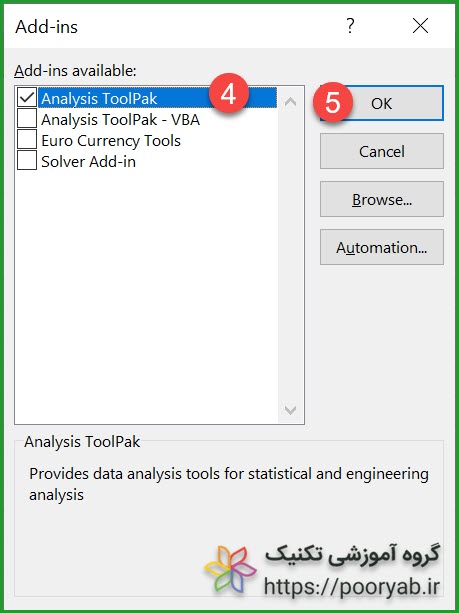Highlight the Solver Add-in list entry
459x613 pixels.
coord(89,161)
